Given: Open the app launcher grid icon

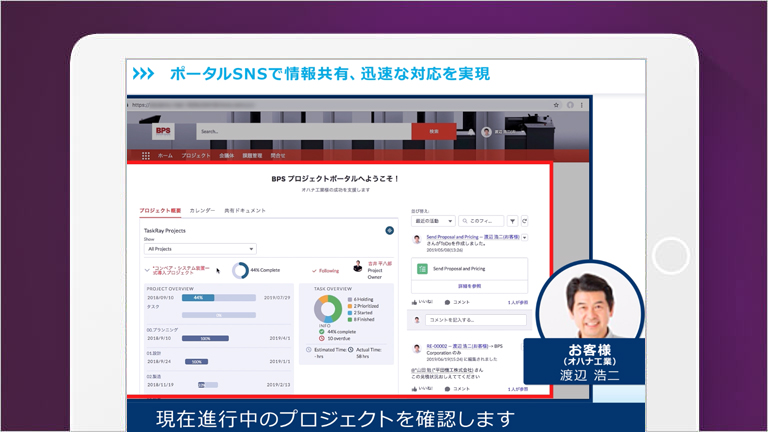Looking at the screenshot, I should [x=146, y=156].
